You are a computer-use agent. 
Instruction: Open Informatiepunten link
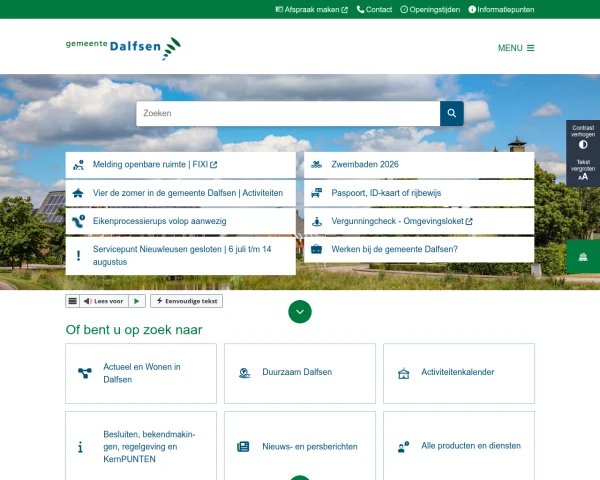coord(501,10)
